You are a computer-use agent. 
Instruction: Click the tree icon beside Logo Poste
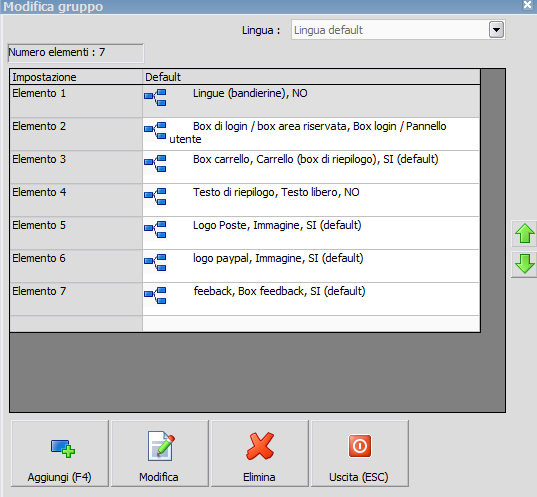pos(155,230)
